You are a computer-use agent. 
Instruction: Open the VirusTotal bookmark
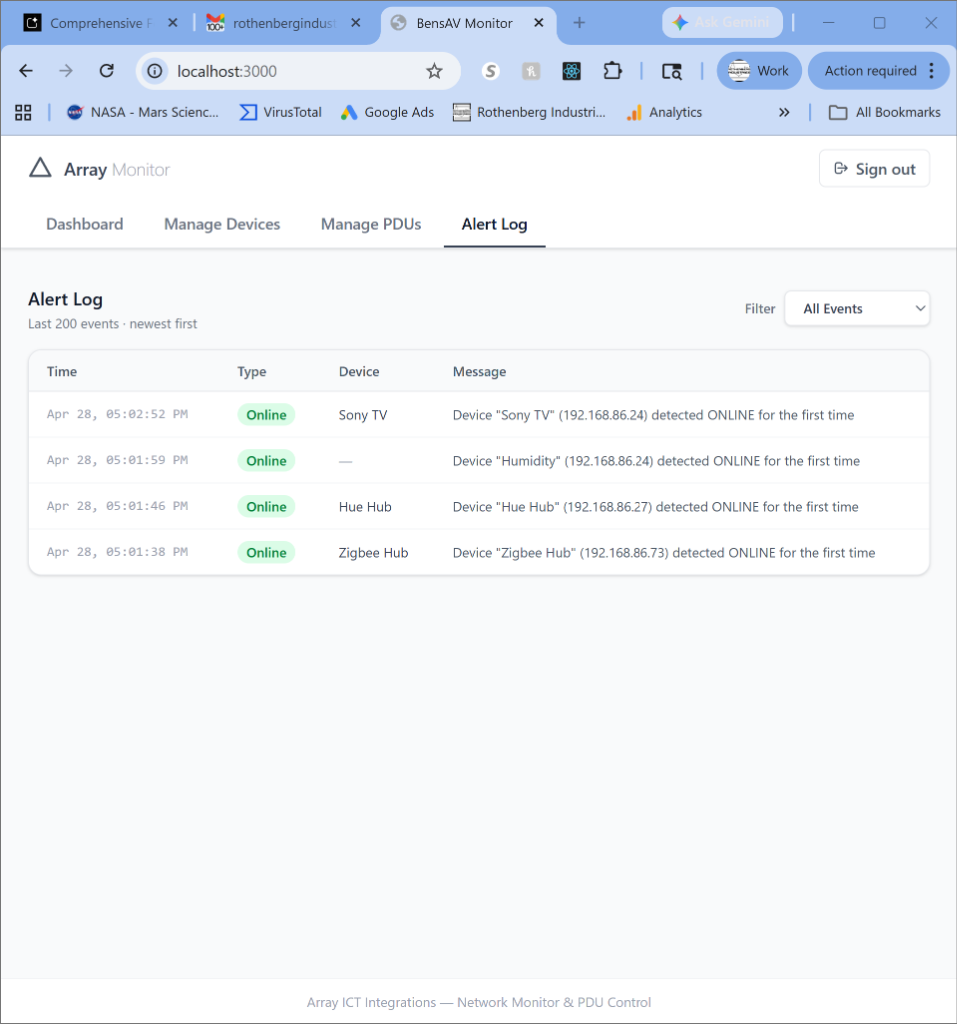click(280, 112)
